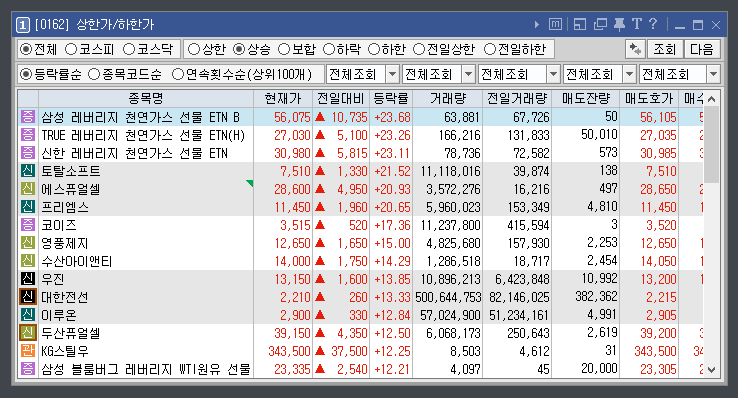Click the 신 badge icon next to 영풍제지
The width and height of the screenshot is (738, 398).
pyautogui.click(x=28, y=243)
